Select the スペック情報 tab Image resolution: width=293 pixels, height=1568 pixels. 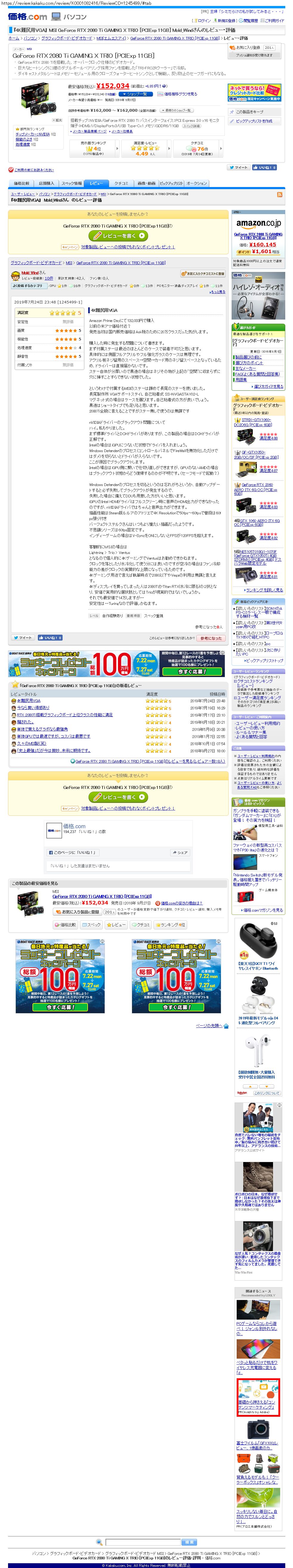(x=71, y=183)
